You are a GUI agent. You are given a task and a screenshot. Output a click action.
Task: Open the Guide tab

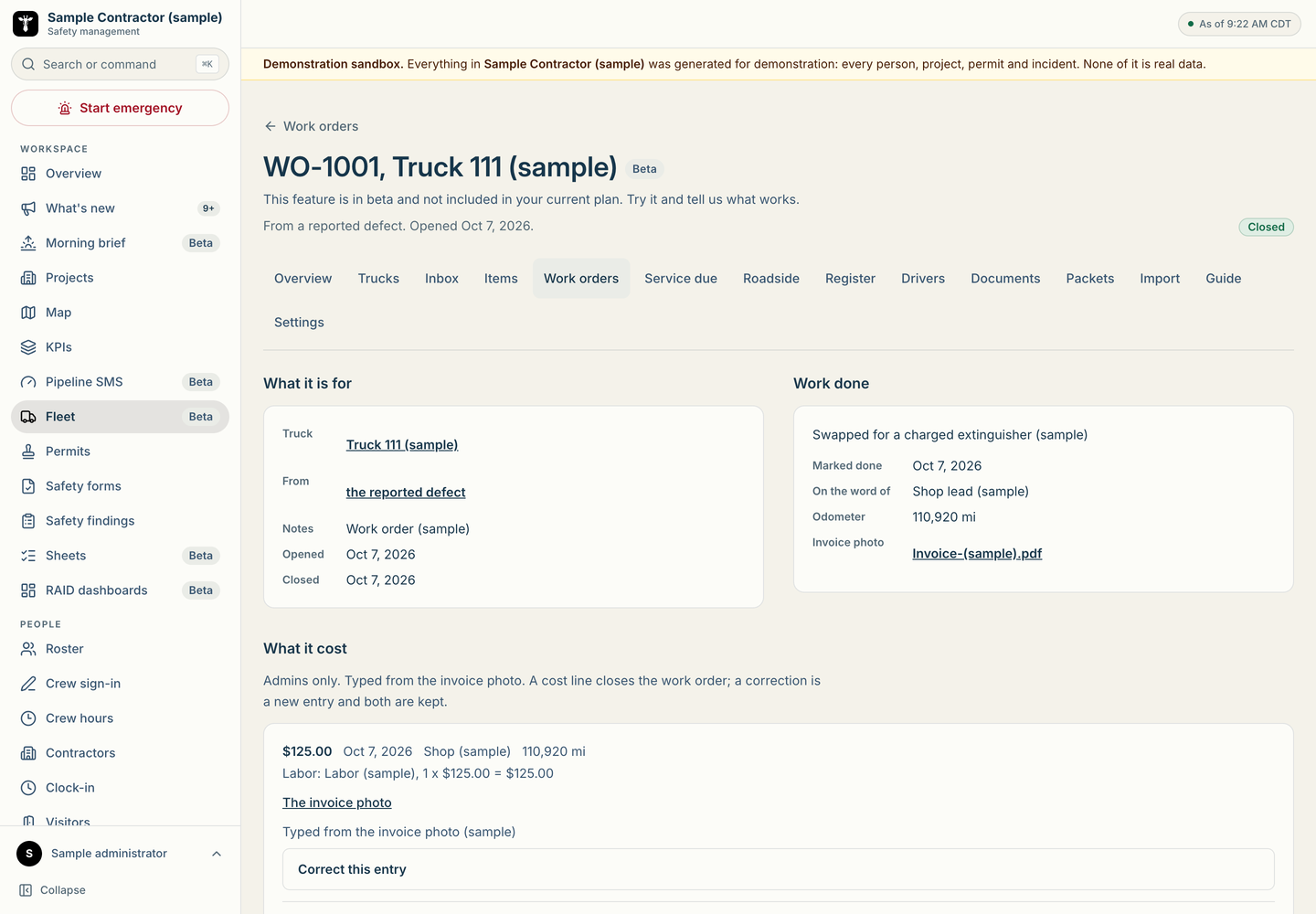point(1223,279)
